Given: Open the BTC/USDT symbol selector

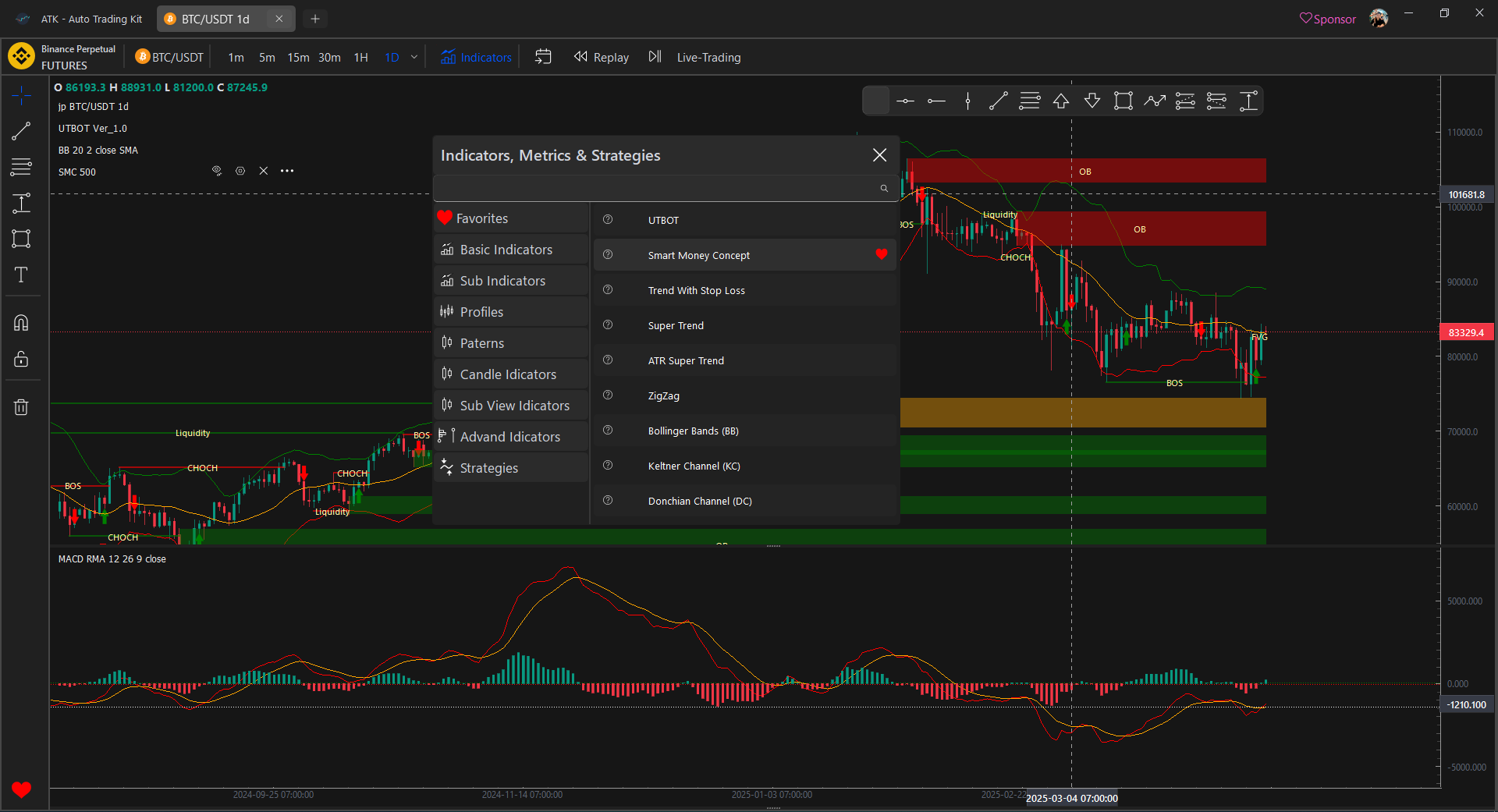Looking at the screenshot, I should pyautogui.click(x=169, y=57).
